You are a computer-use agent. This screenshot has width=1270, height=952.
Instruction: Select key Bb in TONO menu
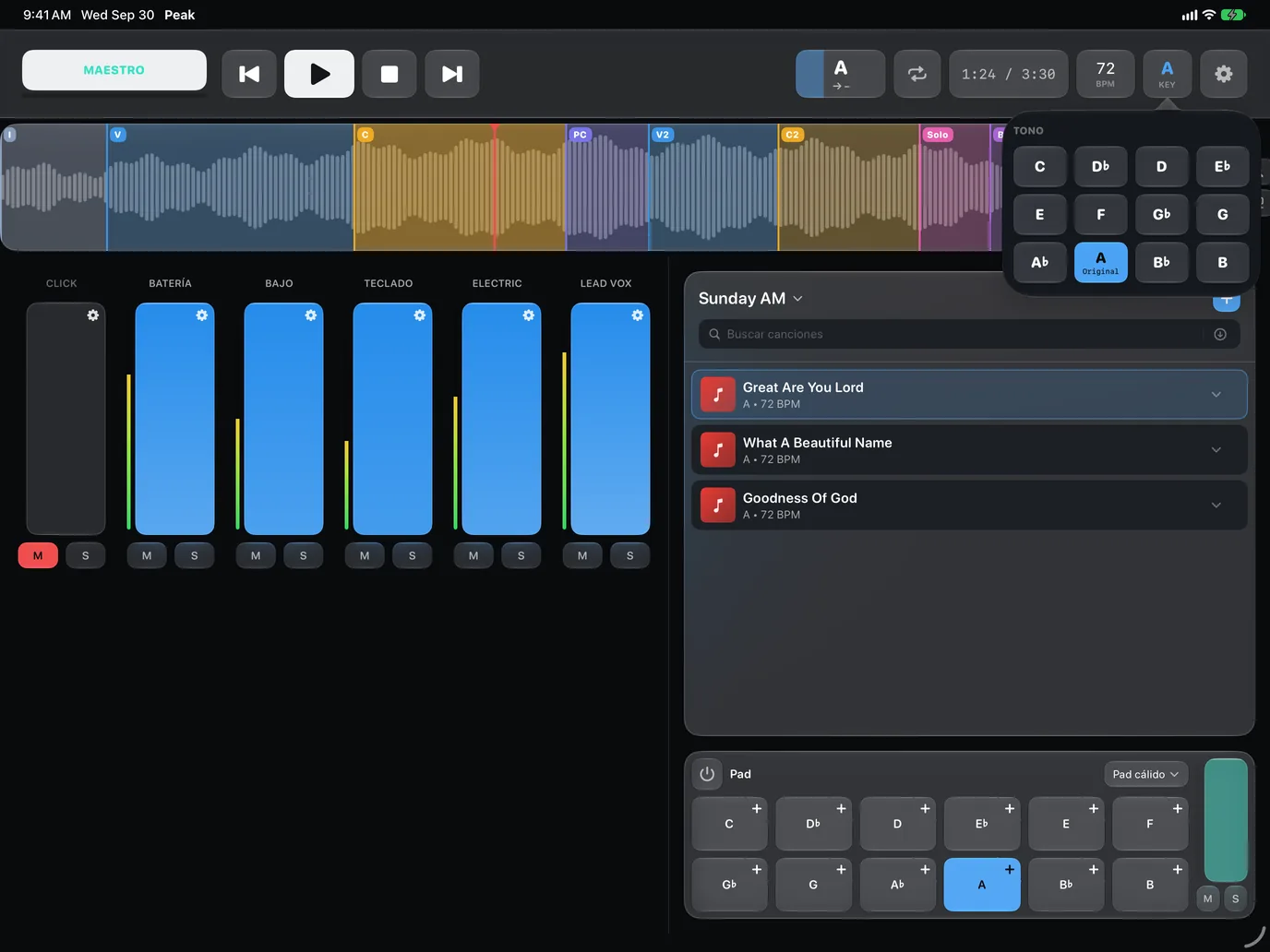point(1162,263)
